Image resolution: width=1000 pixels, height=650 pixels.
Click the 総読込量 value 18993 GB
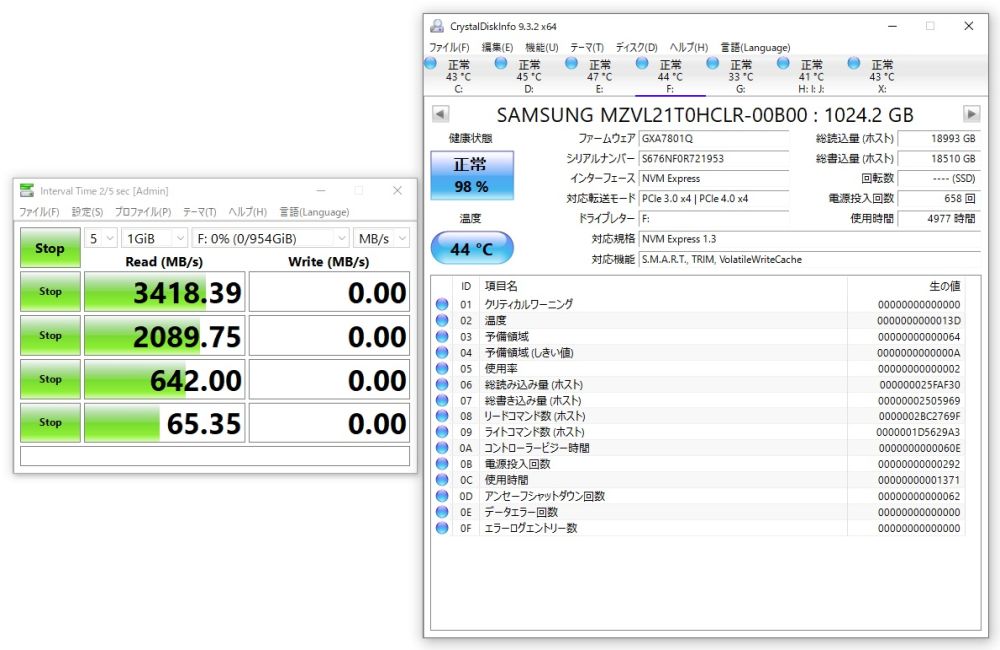[x=939, y=138]
